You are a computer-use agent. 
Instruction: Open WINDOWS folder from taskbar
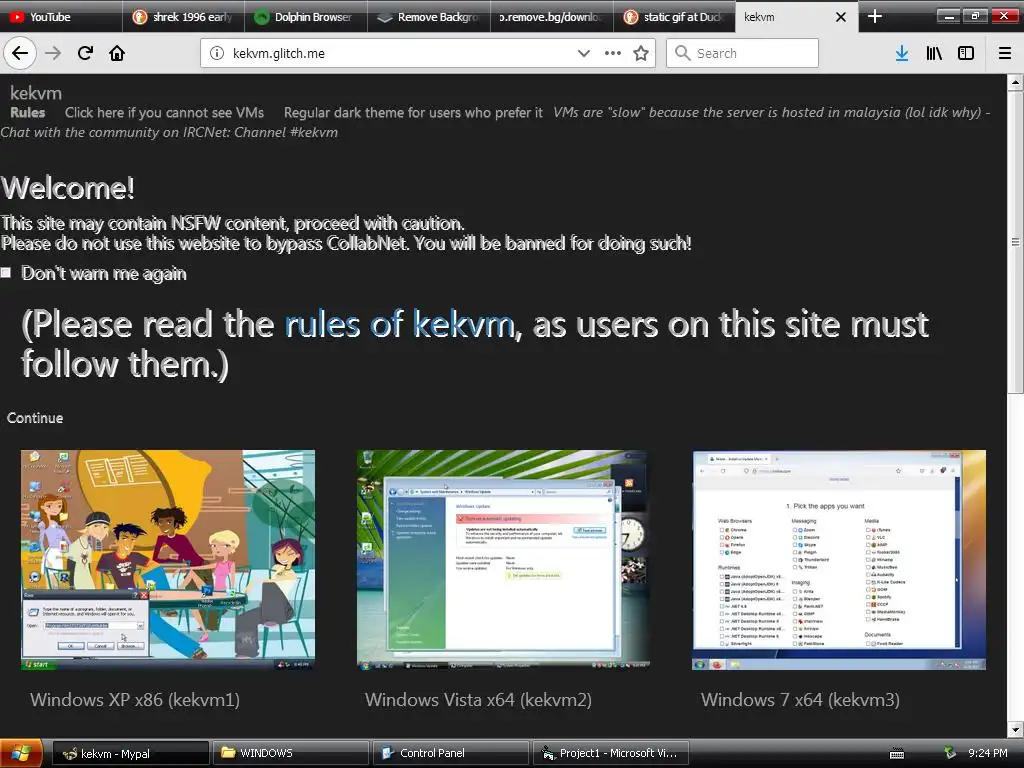coord(291,753)
